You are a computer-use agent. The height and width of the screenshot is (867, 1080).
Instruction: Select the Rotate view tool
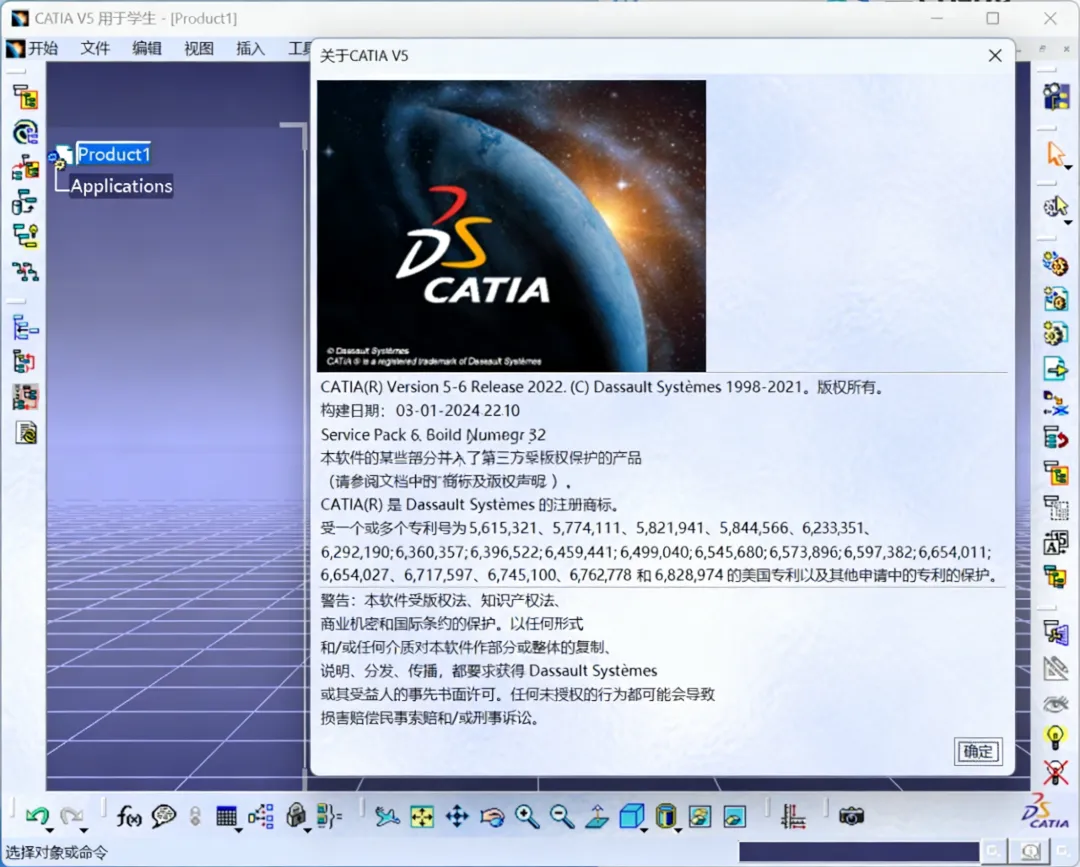point(492,817)
